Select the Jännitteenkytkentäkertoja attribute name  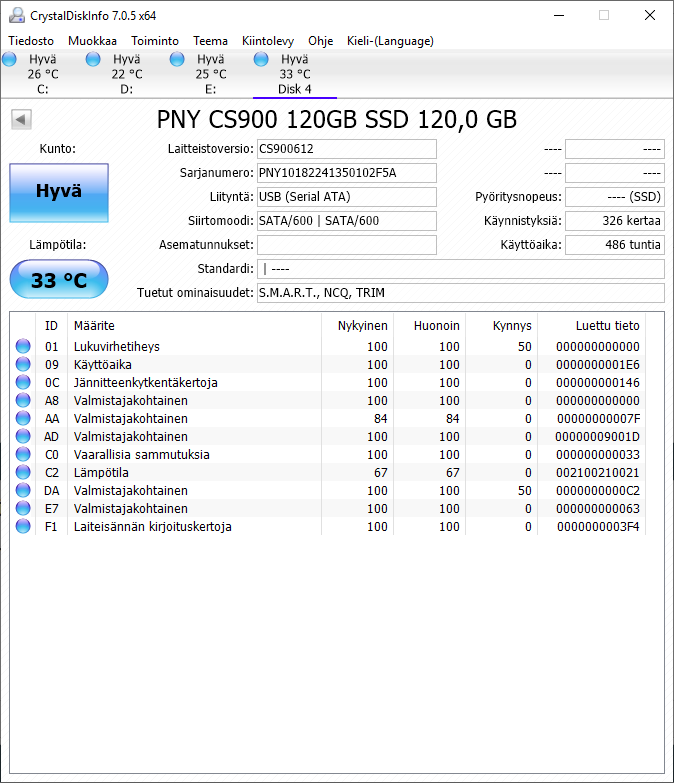[146, 383]
